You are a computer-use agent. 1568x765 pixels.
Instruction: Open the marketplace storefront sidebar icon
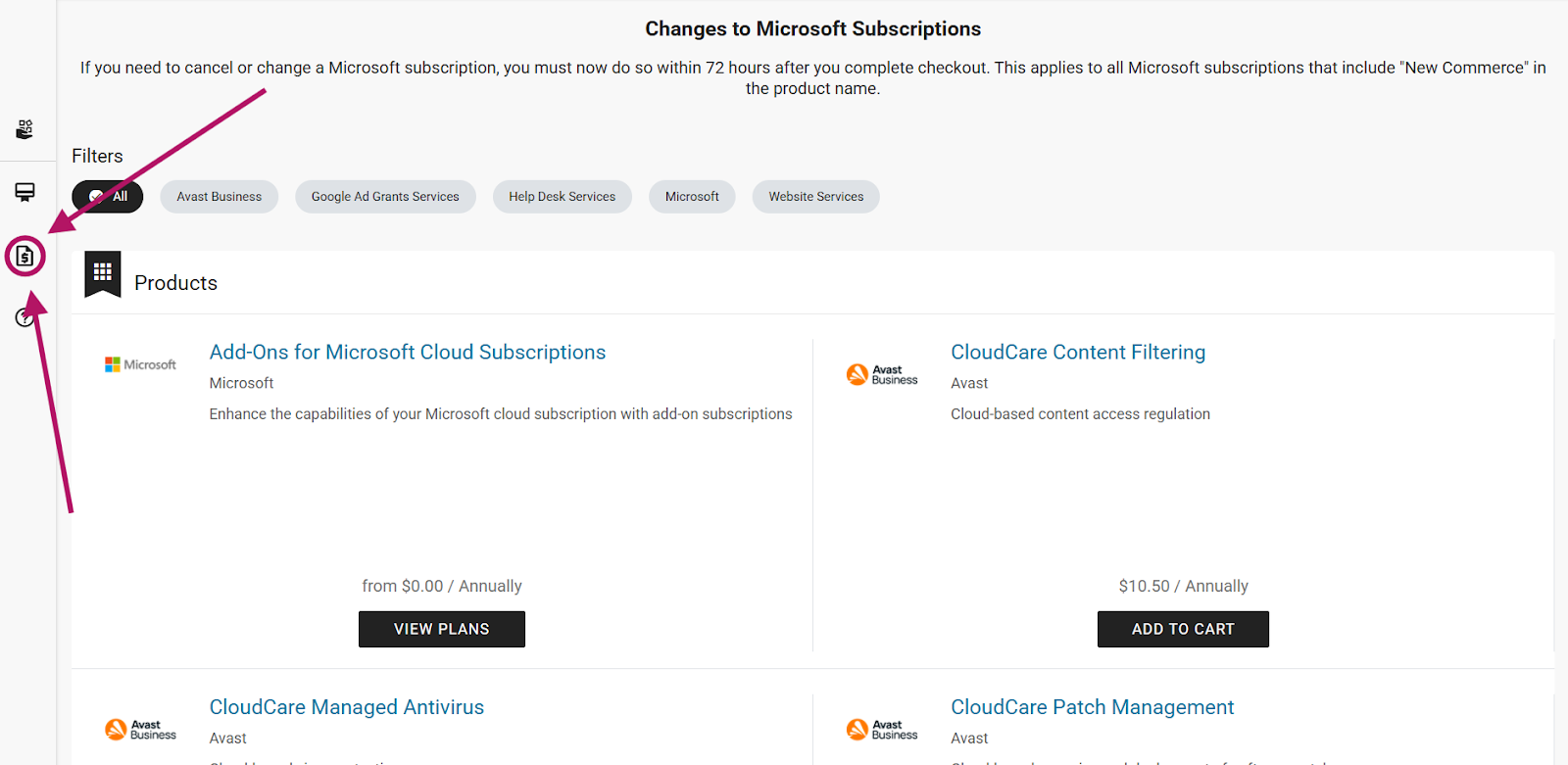click(24, 192)
